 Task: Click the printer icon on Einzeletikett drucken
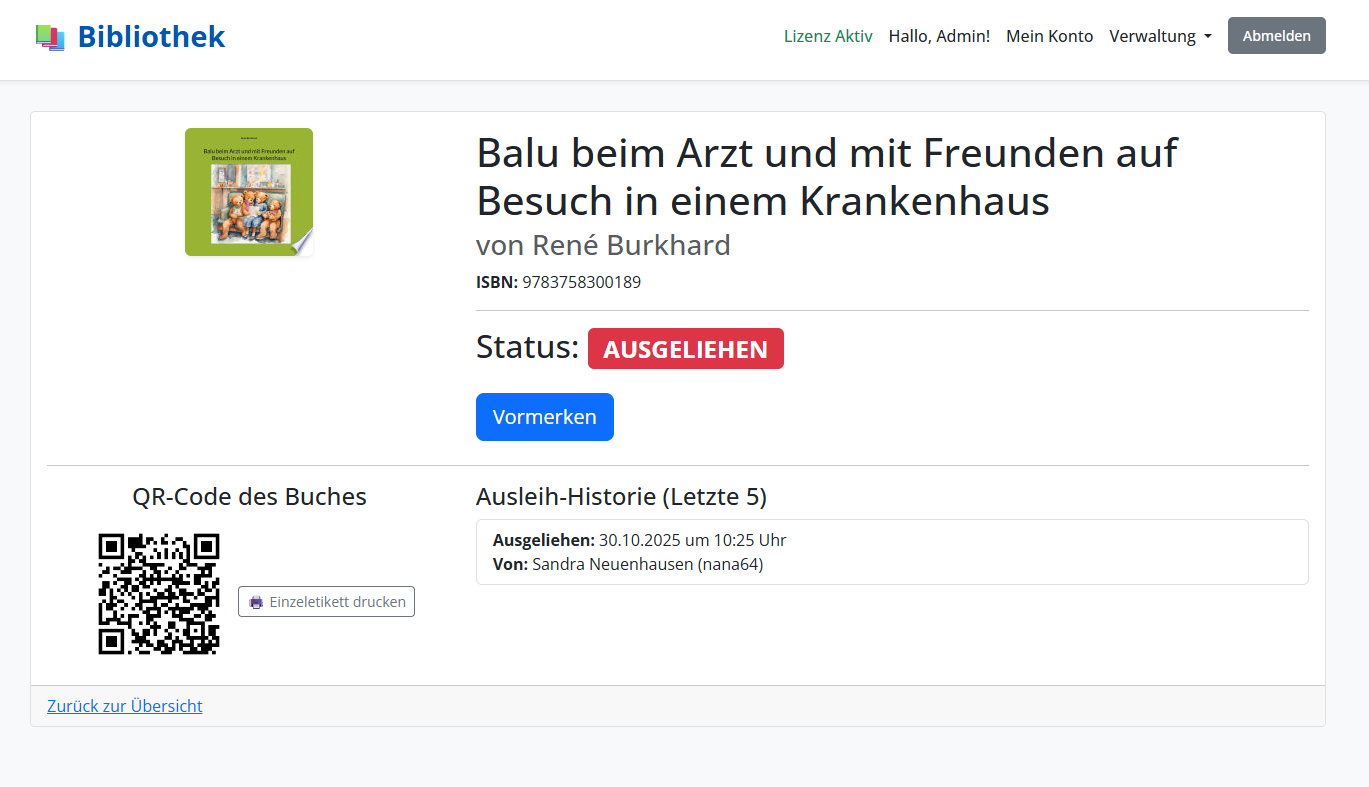click(256, 601)
